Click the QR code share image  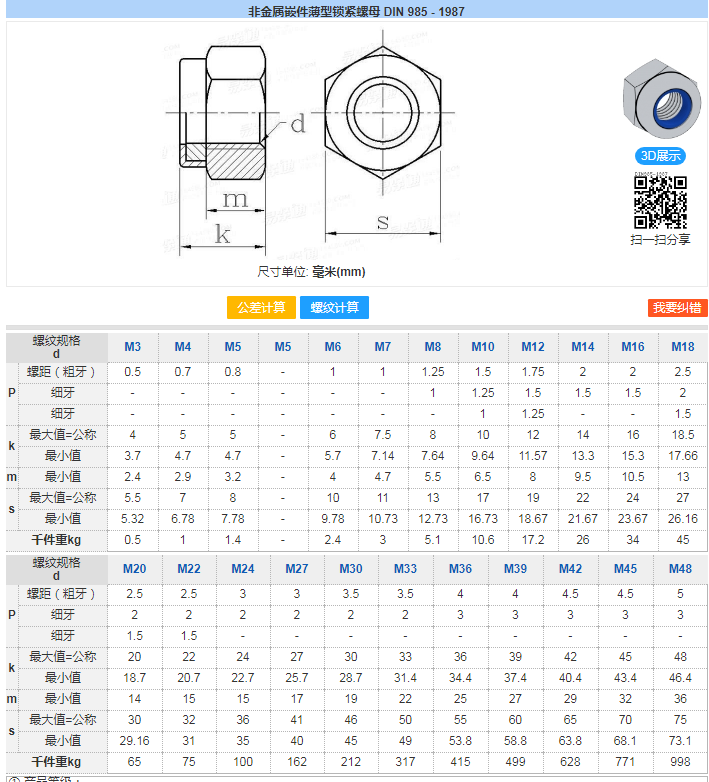pyautogui.click(x=660, y=201)
